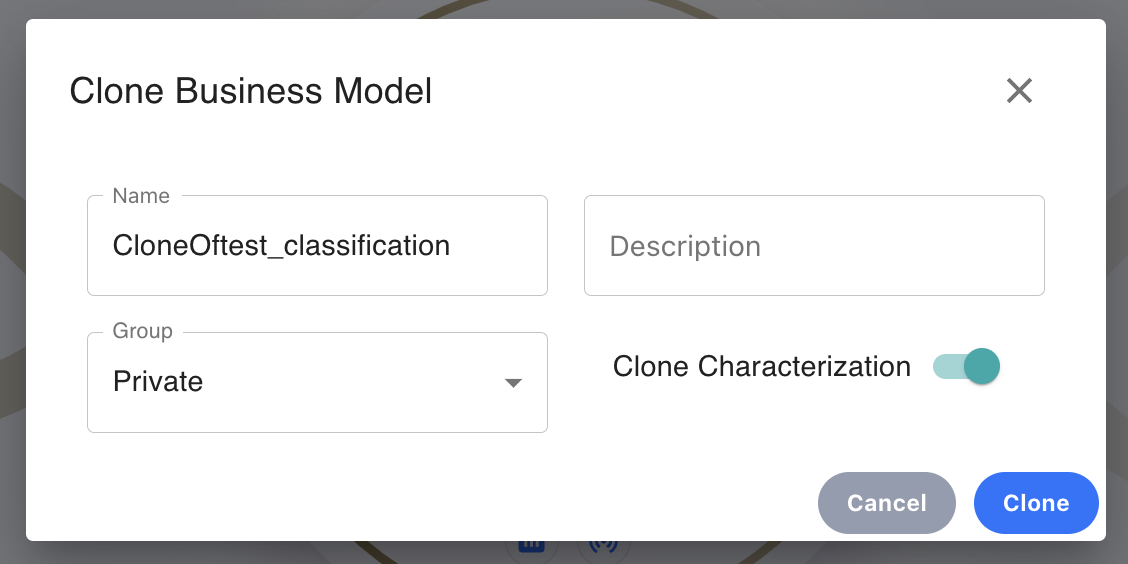
Task: Turn off the Clone Characterization switch
Action: click(x=966, y=366)
